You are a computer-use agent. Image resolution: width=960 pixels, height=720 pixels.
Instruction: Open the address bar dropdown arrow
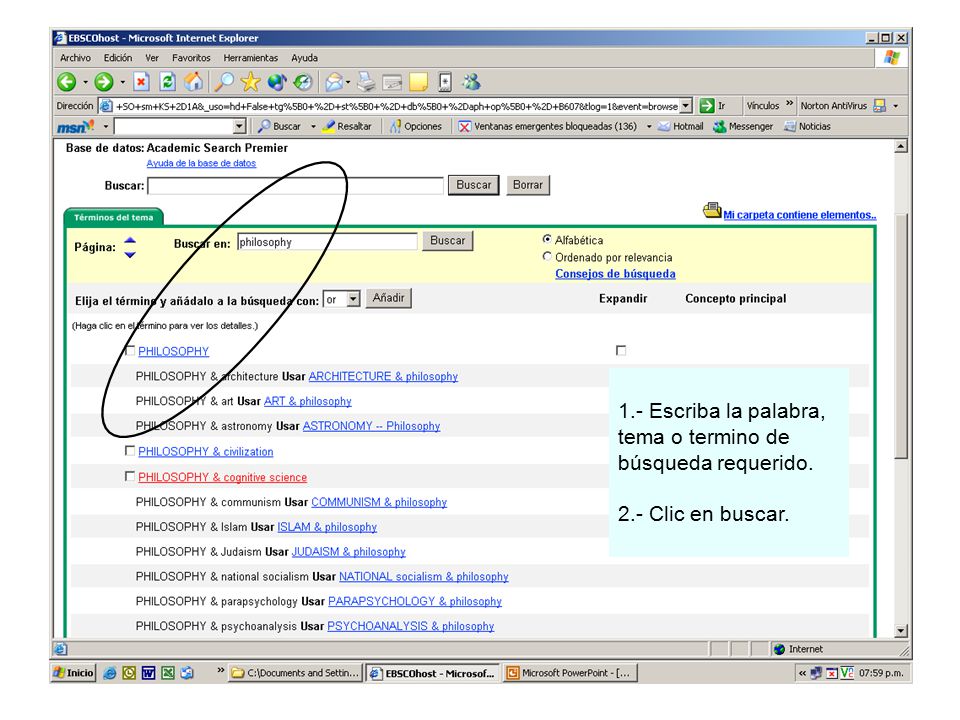(x=686, y=106)
